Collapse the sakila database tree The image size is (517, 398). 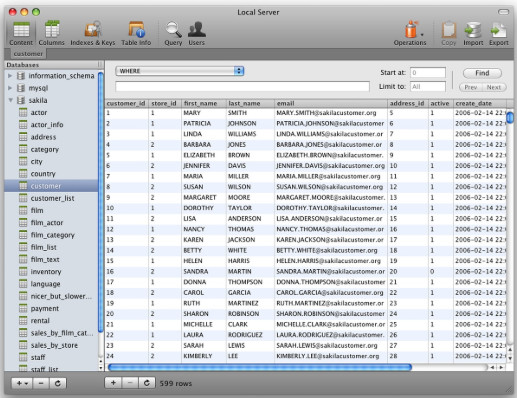tap(10, 100)
